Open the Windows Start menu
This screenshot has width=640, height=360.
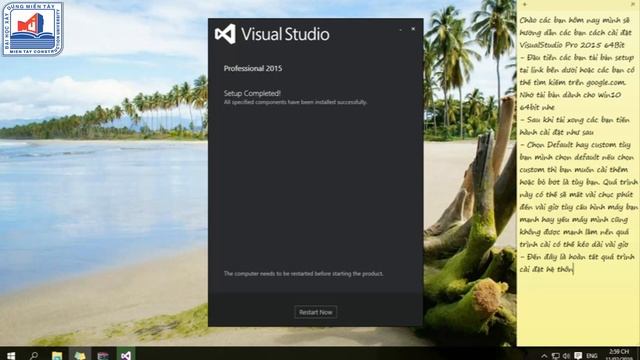coord(11,355)
